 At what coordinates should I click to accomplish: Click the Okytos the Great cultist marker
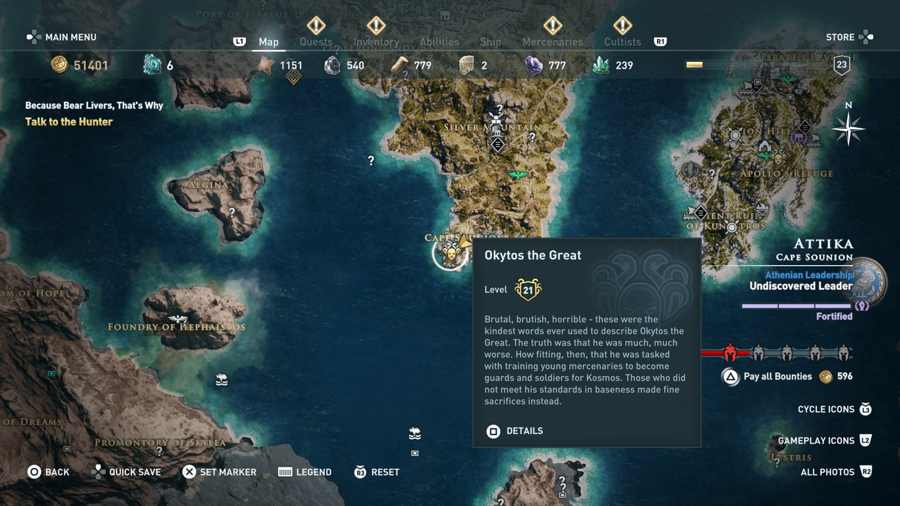450,253
